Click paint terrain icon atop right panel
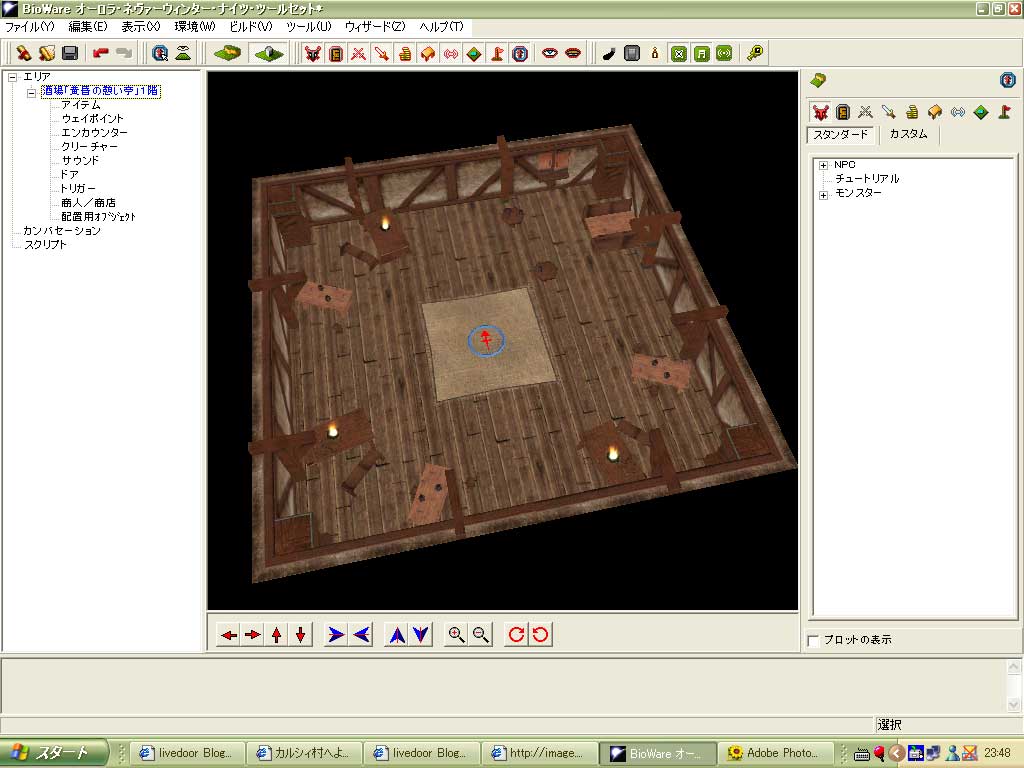Image resolution: width=1024 pixels, height=768 pixels. tap(818, 80)
